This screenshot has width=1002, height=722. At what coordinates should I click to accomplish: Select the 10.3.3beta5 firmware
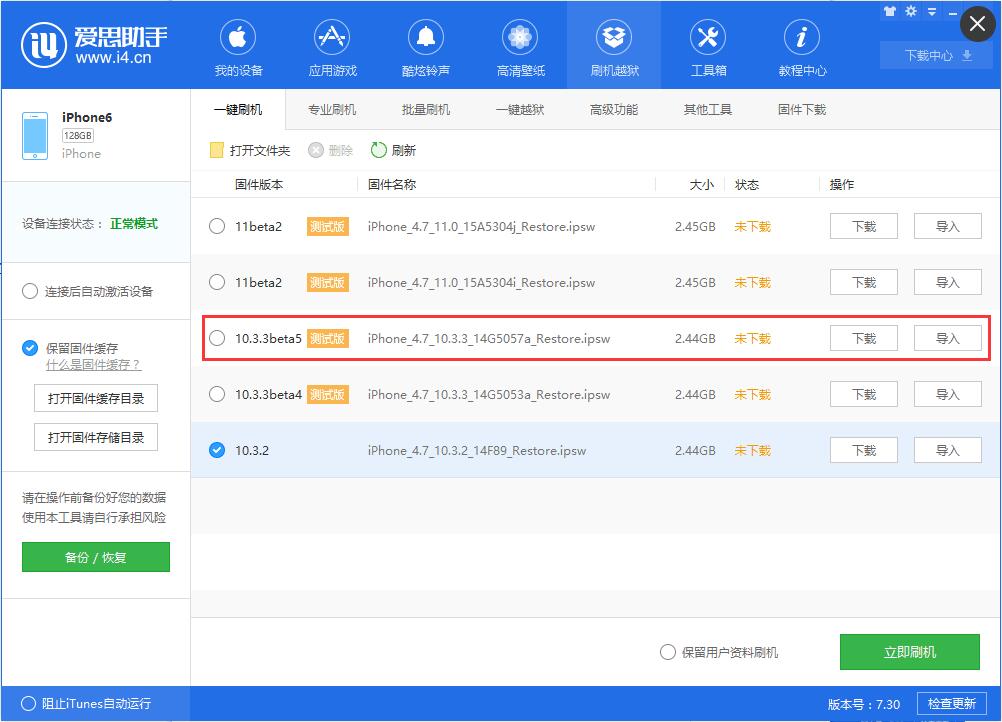pos(217,338)
